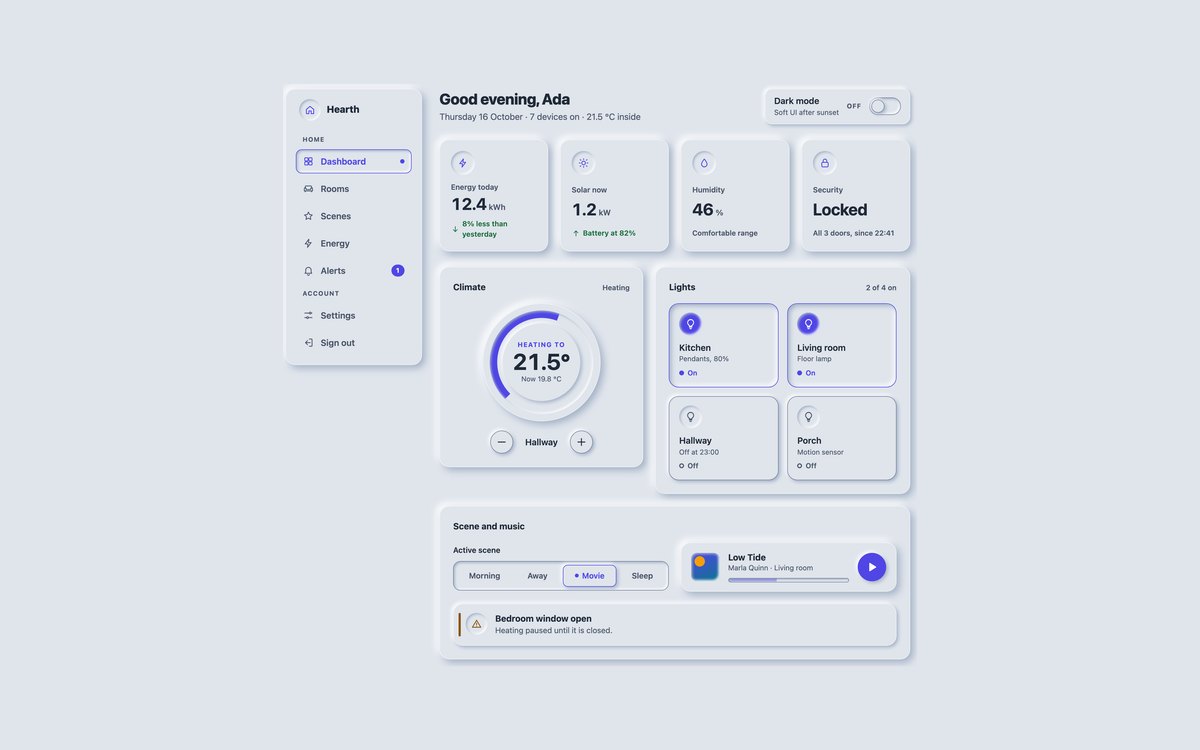Open Scenes in the sidebar
This screenshot has height=750, width=1200.
click(x=354, y=216)
